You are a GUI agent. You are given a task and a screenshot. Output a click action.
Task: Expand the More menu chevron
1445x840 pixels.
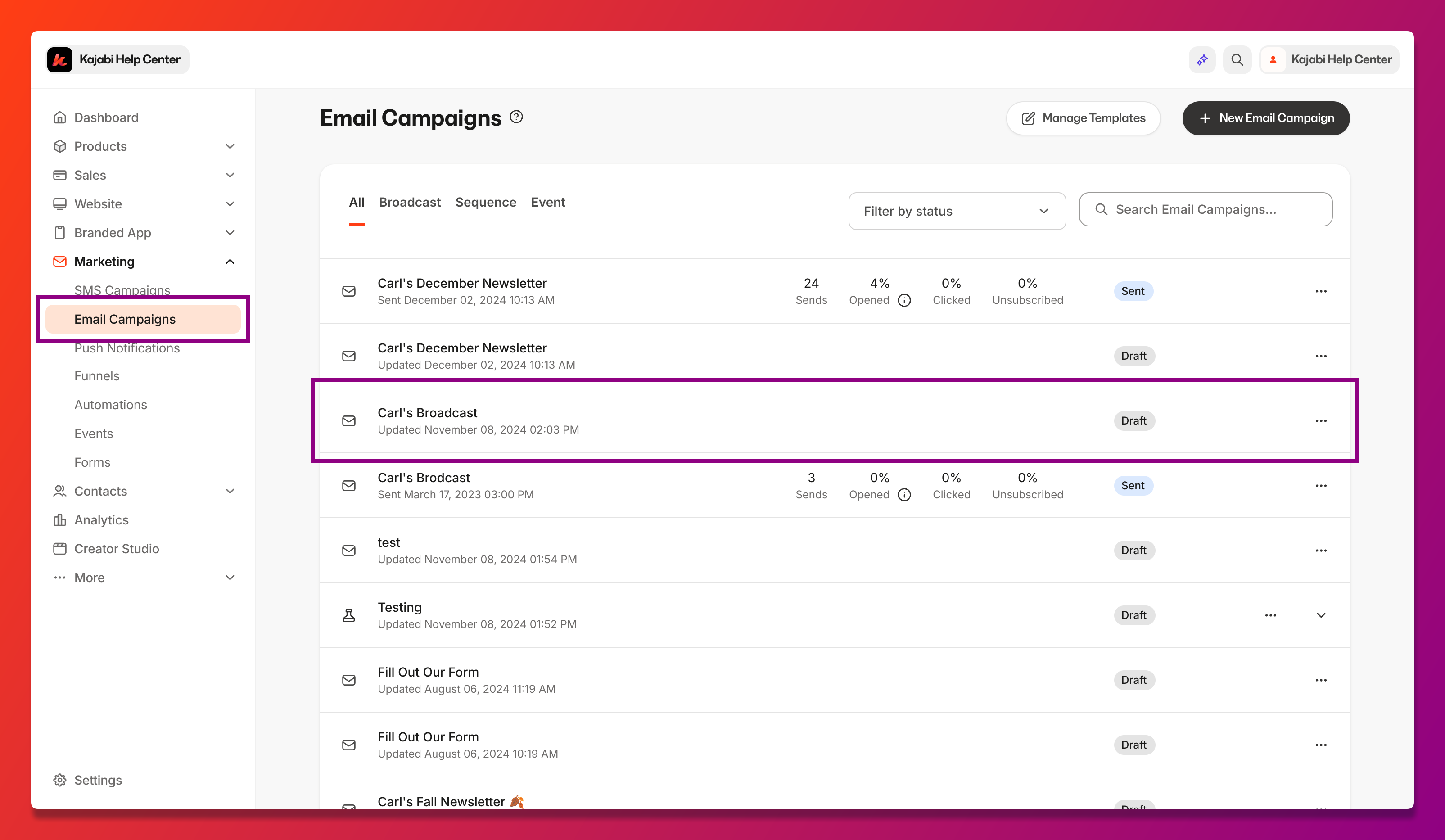click(230, 578)
